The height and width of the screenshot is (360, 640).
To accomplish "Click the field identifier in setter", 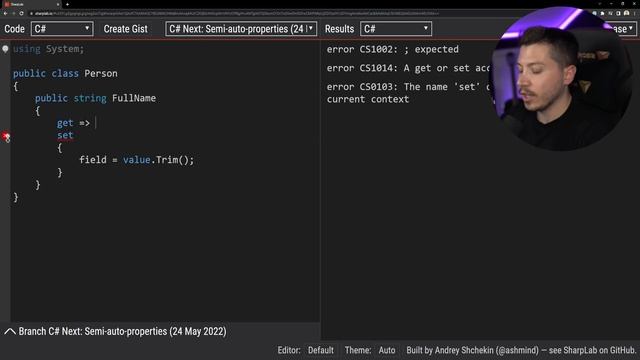I will pyautogui.click(x=93, y=160).
